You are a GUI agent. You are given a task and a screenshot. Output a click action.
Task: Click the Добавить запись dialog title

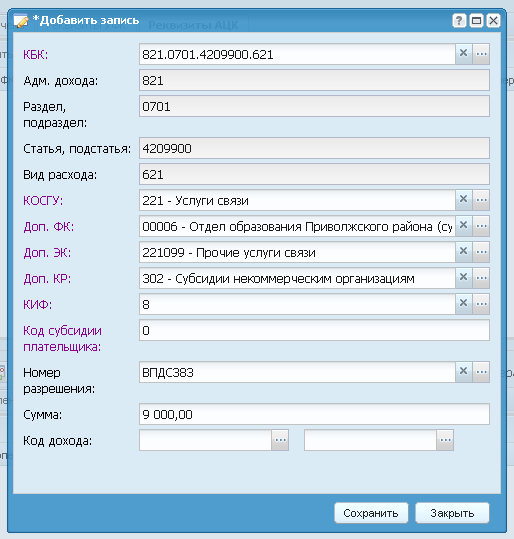86,20
